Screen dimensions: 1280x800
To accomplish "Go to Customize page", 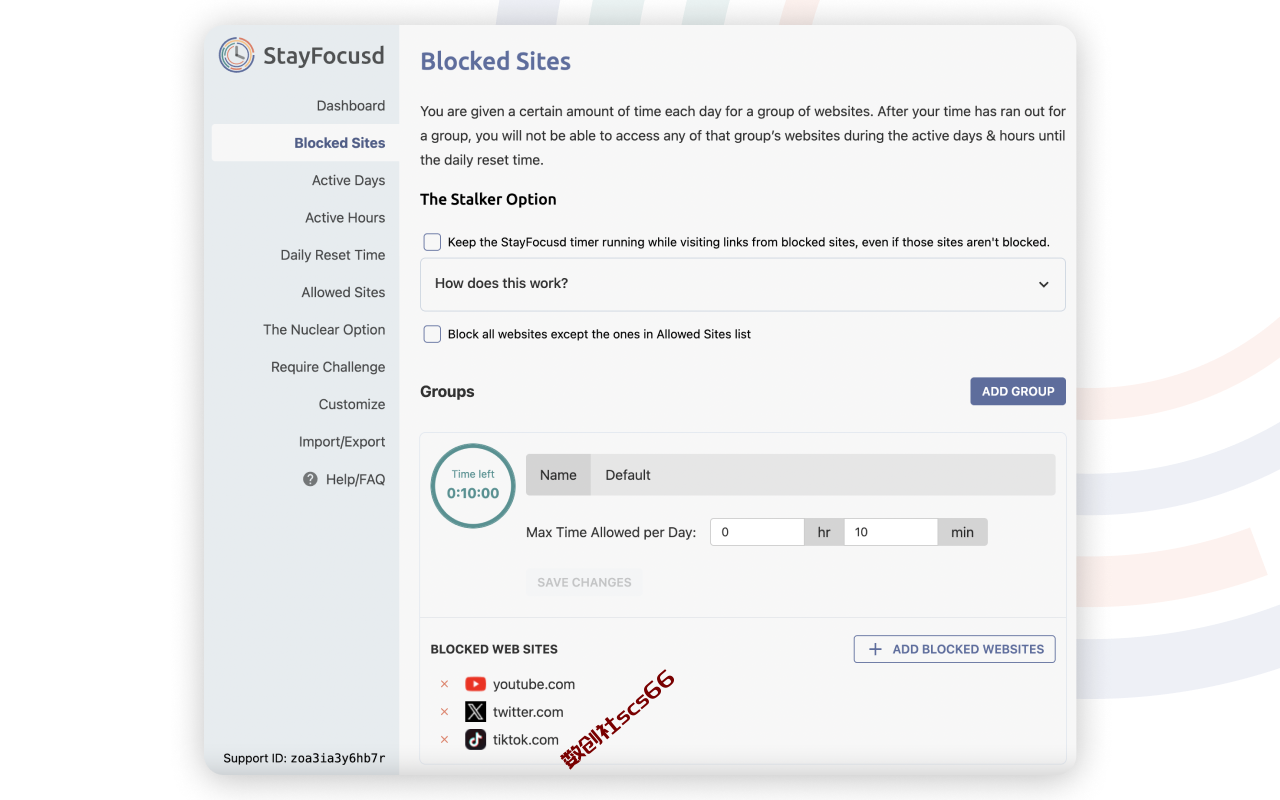I will click(x=352, y=404).
